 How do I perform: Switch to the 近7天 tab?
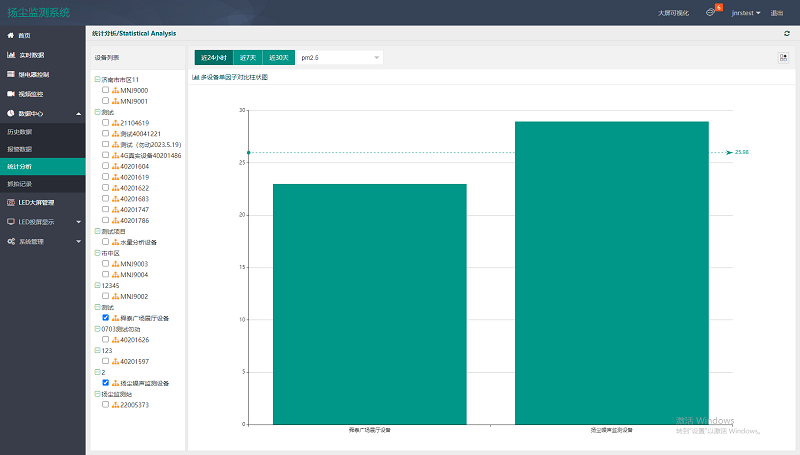coord(248,58)
